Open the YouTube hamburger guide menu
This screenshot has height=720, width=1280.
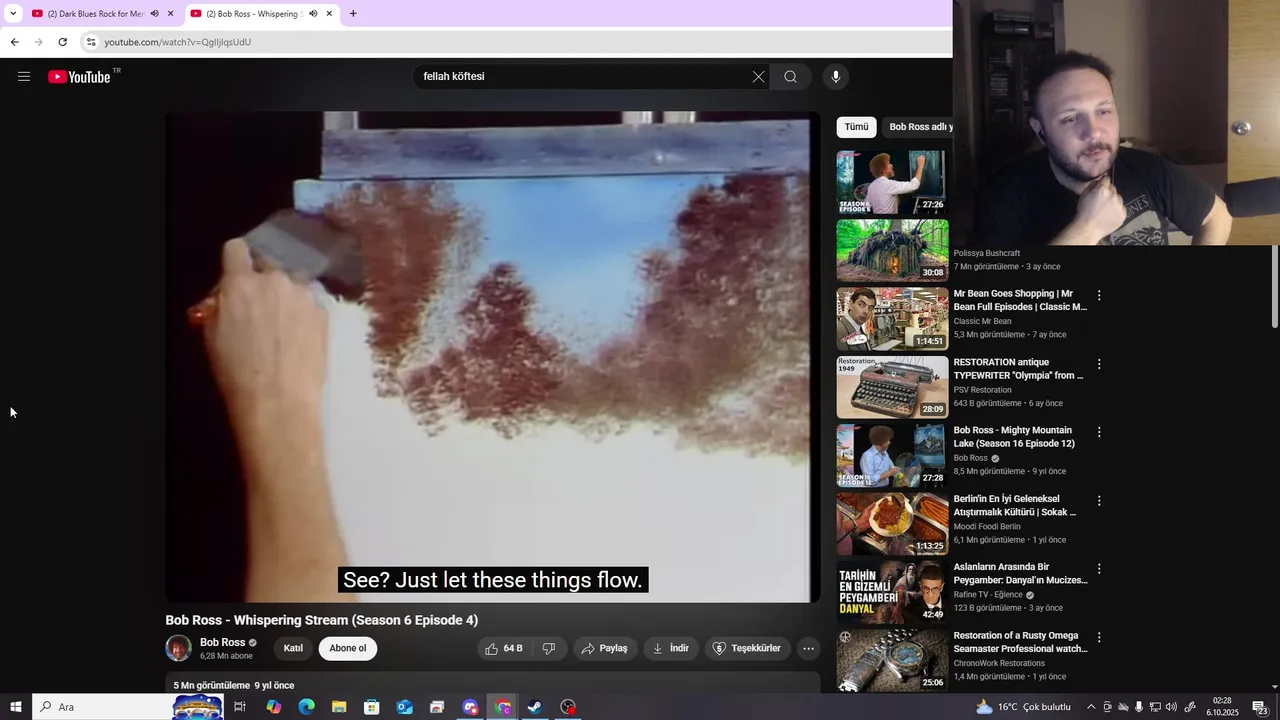click(x=24, y=76)
